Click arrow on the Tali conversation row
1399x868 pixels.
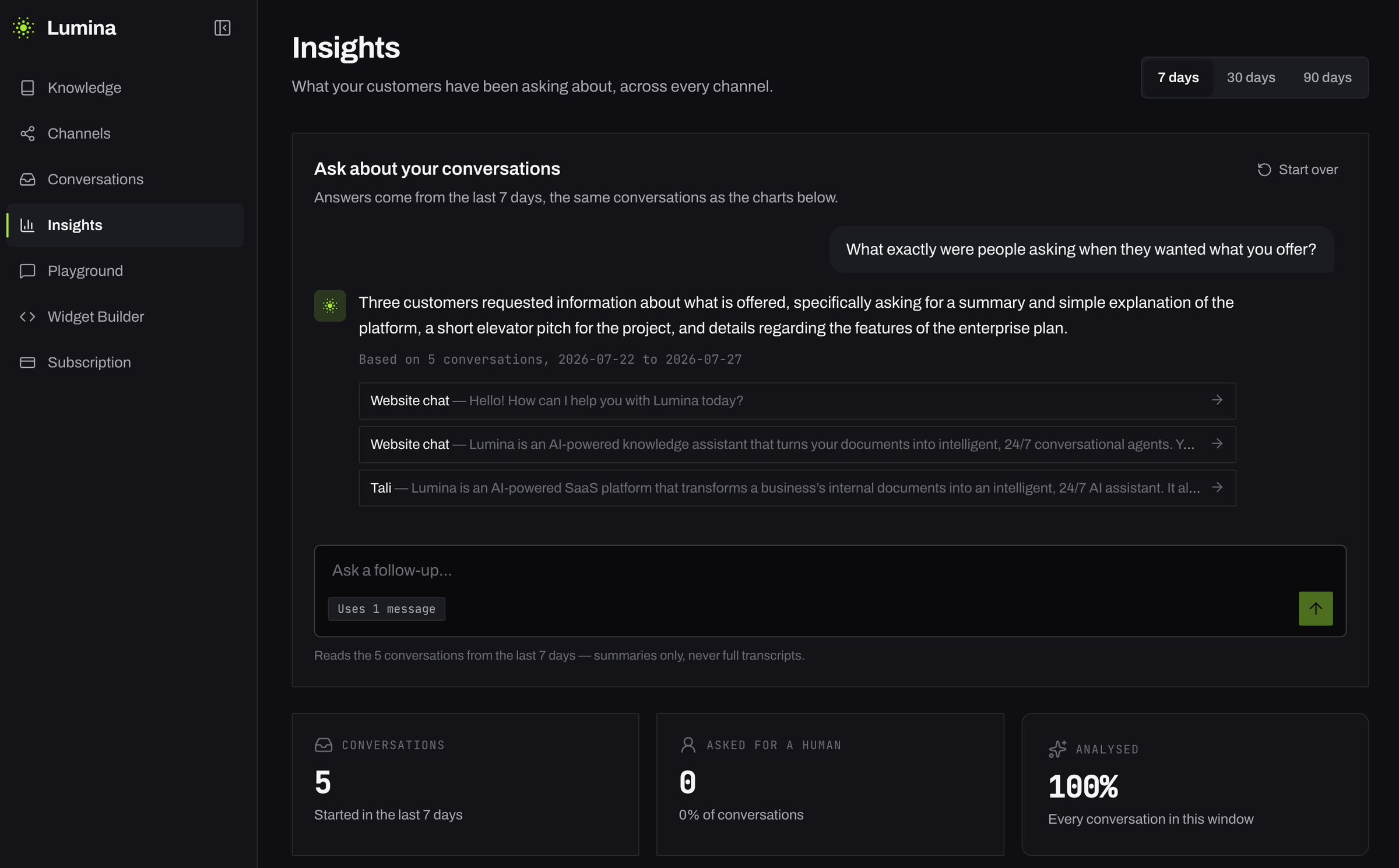[x=1217, y=487]
